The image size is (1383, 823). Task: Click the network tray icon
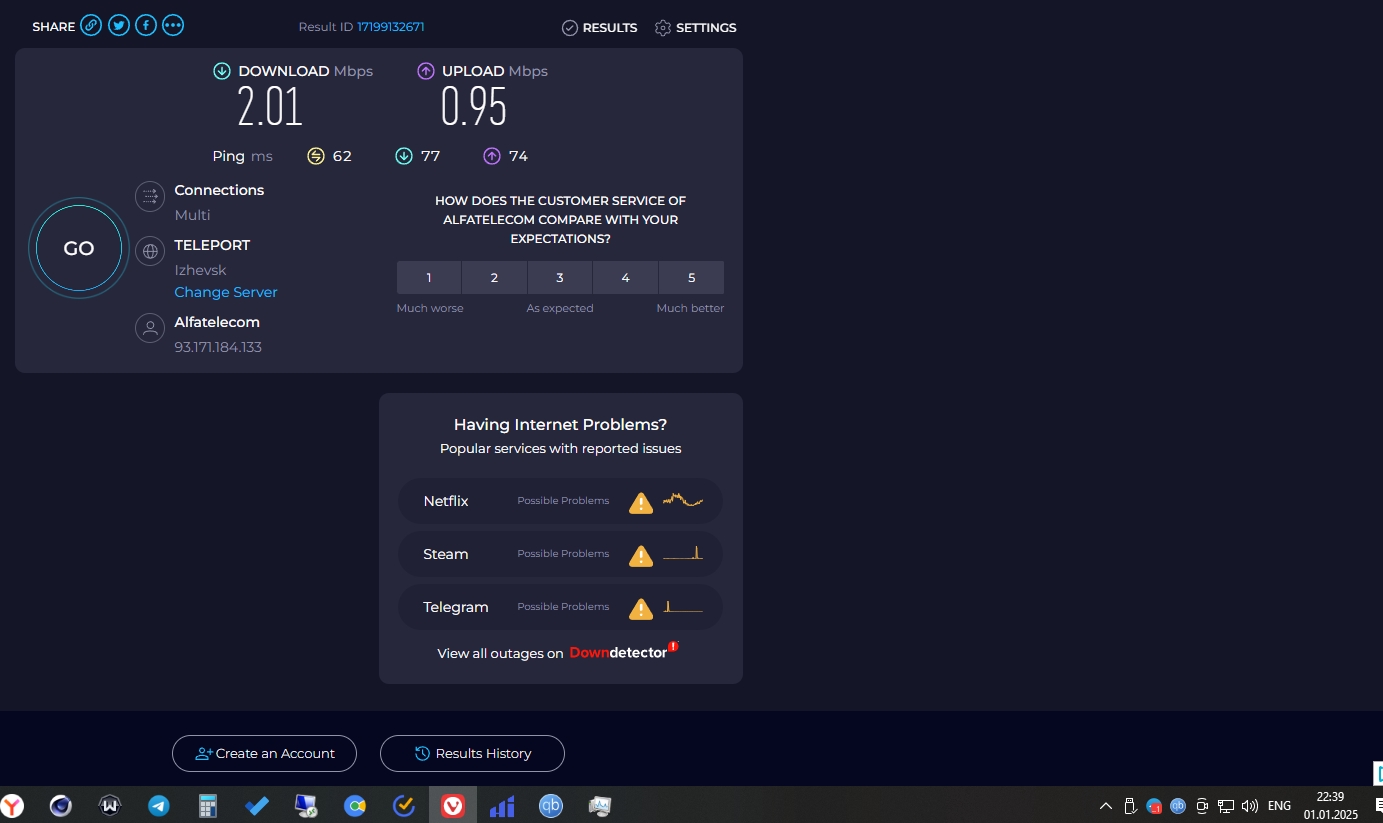pyautogui.click(x=1226, y=805)
